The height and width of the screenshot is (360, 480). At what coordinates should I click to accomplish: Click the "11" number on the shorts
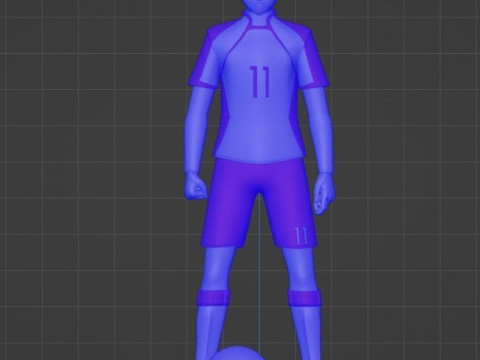click(301, 236)
